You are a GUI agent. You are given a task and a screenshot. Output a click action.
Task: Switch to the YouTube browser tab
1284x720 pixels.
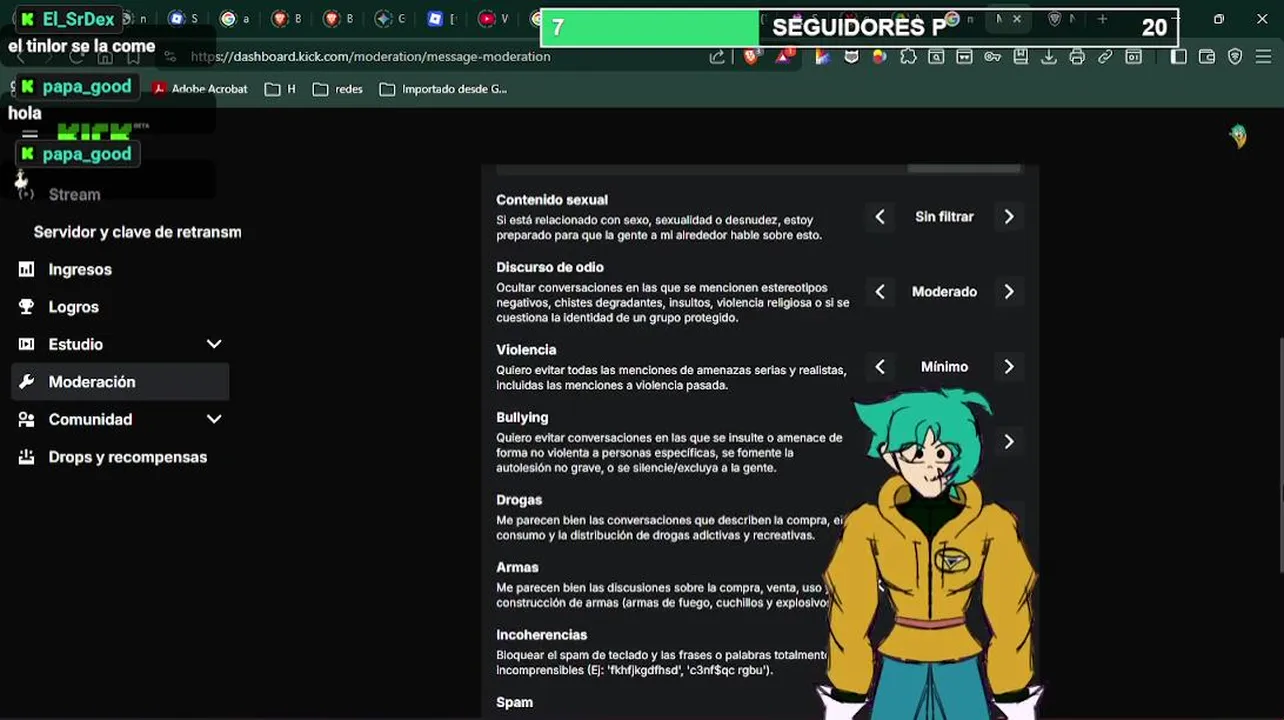[x=493, y=19]
